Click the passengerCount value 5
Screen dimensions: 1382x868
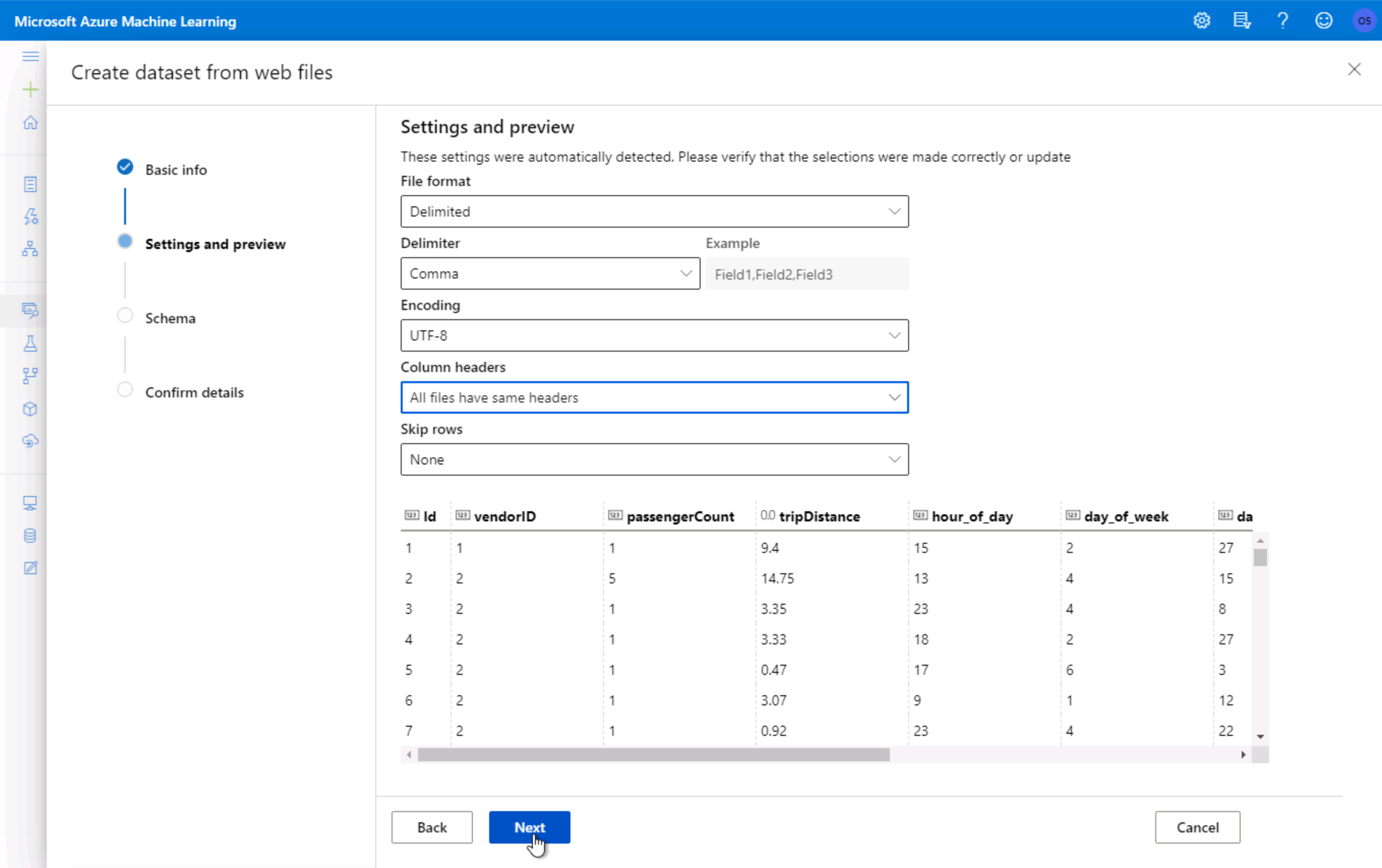(x=612, y=578)
